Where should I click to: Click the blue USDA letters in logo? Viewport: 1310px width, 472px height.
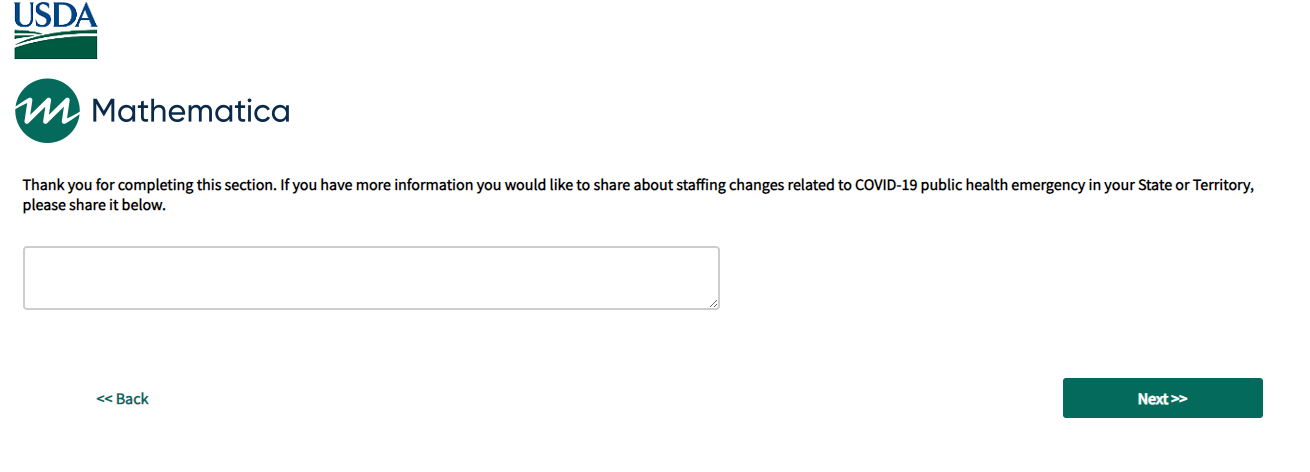coord(55,14)
